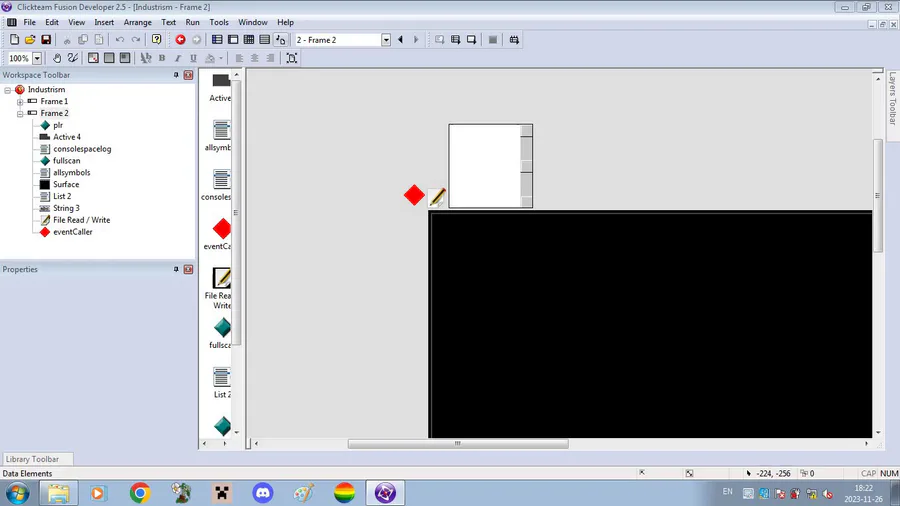This screenshot has width=900, height=506.
Task: Toggle italic text formatting
Action: coord(177,58)
